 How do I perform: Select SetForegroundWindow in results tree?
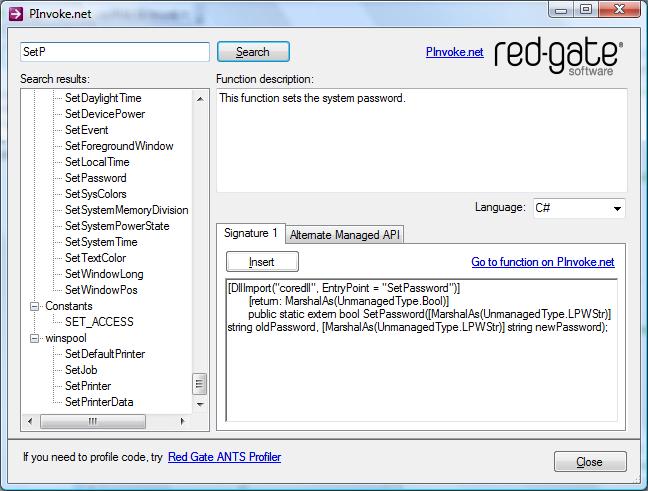pos(118,146)
